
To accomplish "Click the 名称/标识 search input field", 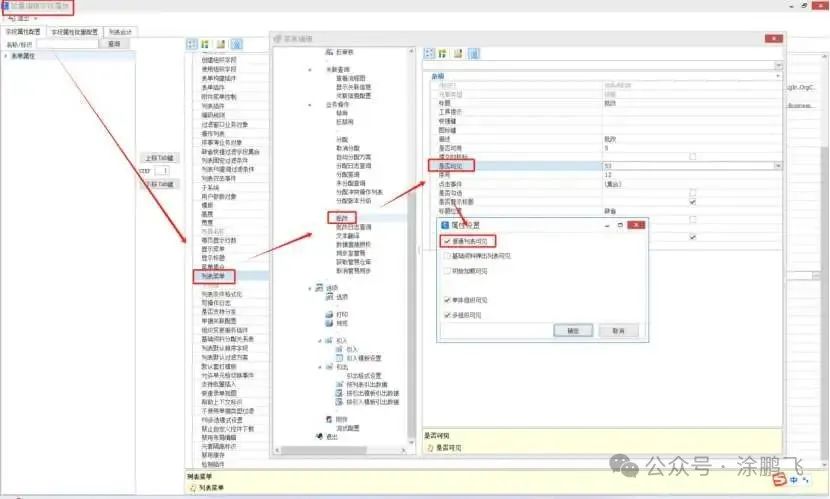I will pyautogui.click(x=67, y=44).
